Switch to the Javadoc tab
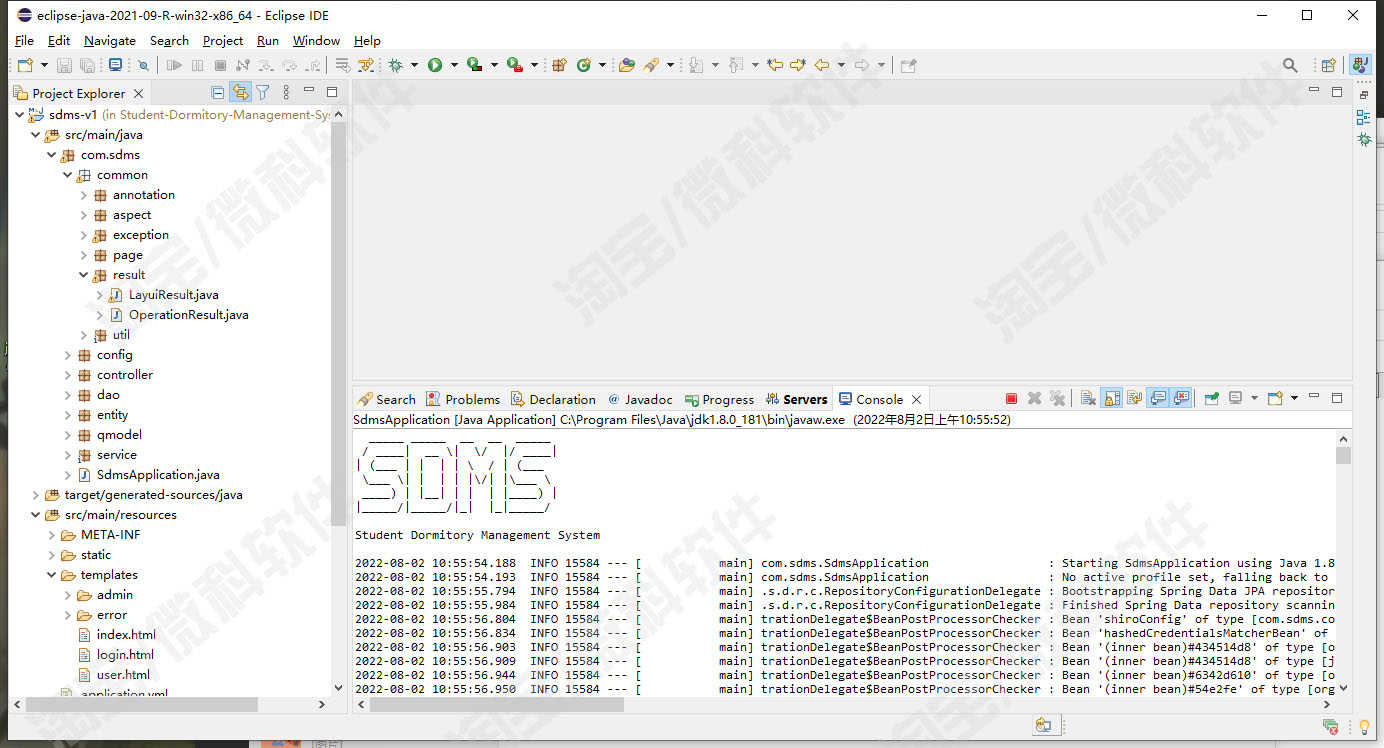Screen dimensions: 1384x748 (640, 399)
